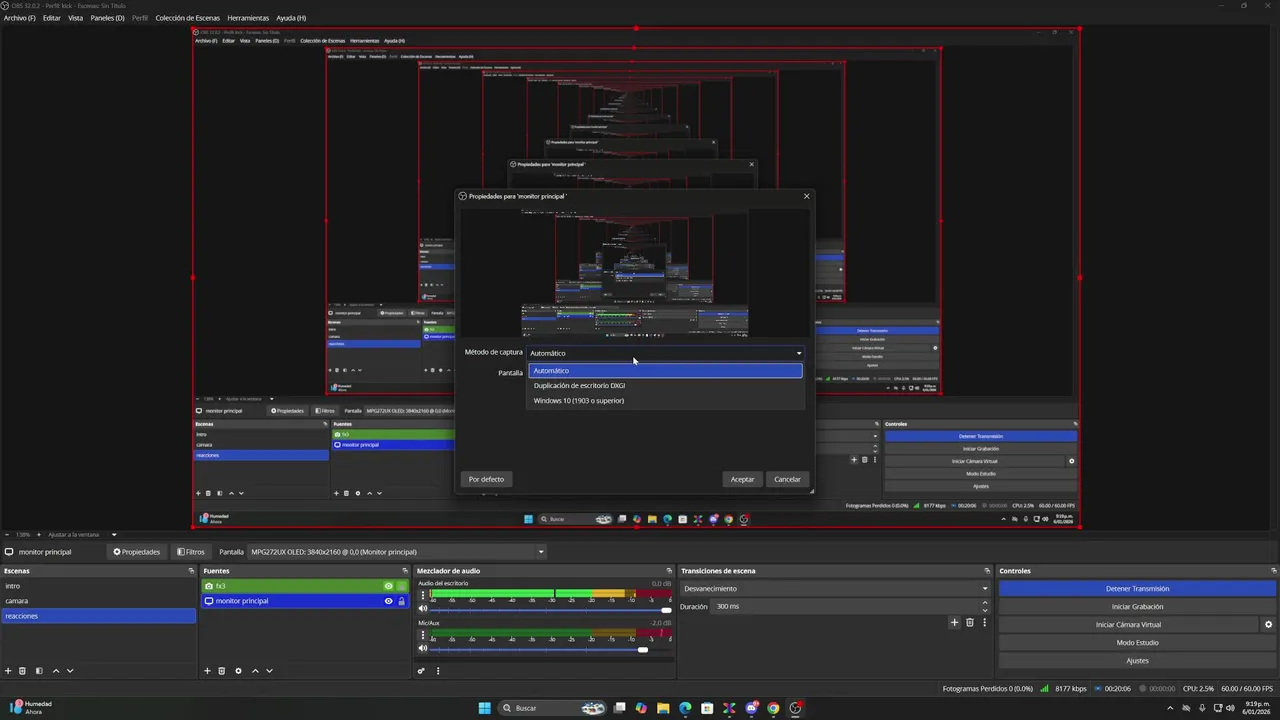
Task: Click Iniciar Grabación button
Action: 1137,607
